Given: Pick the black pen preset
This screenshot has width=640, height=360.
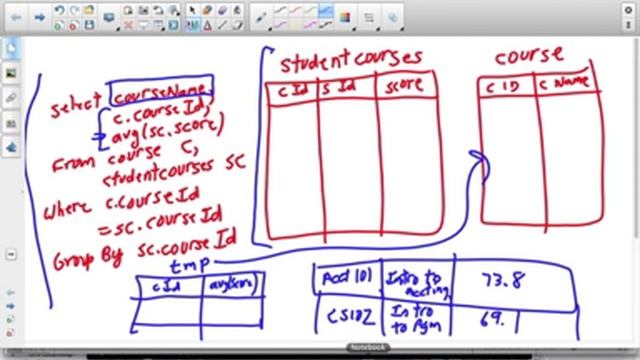Looking at the screenshot, I should point(326,25).
